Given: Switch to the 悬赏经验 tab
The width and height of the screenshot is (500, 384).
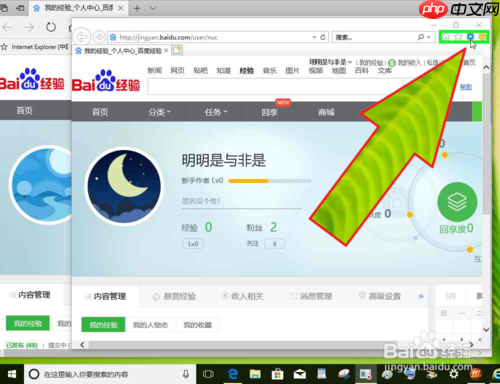Looking at the screenshot, I should [x=174, y=296].
